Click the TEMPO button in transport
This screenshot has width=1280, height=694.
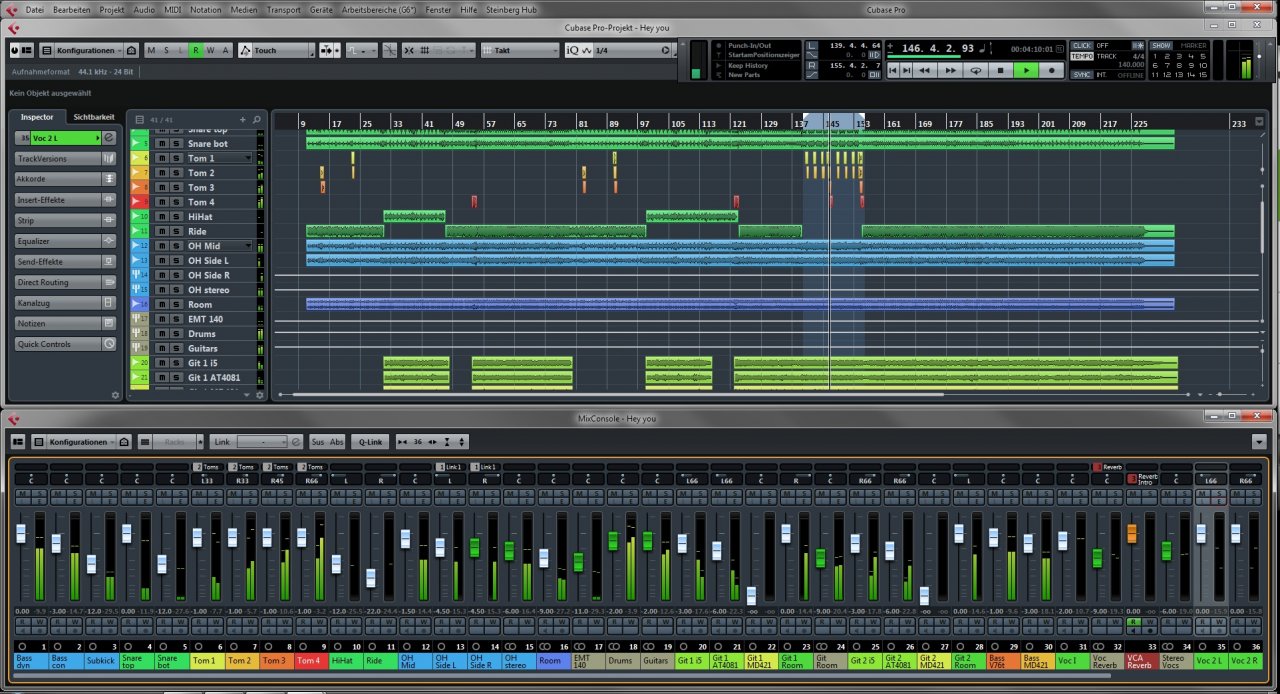coord(1081,56)
